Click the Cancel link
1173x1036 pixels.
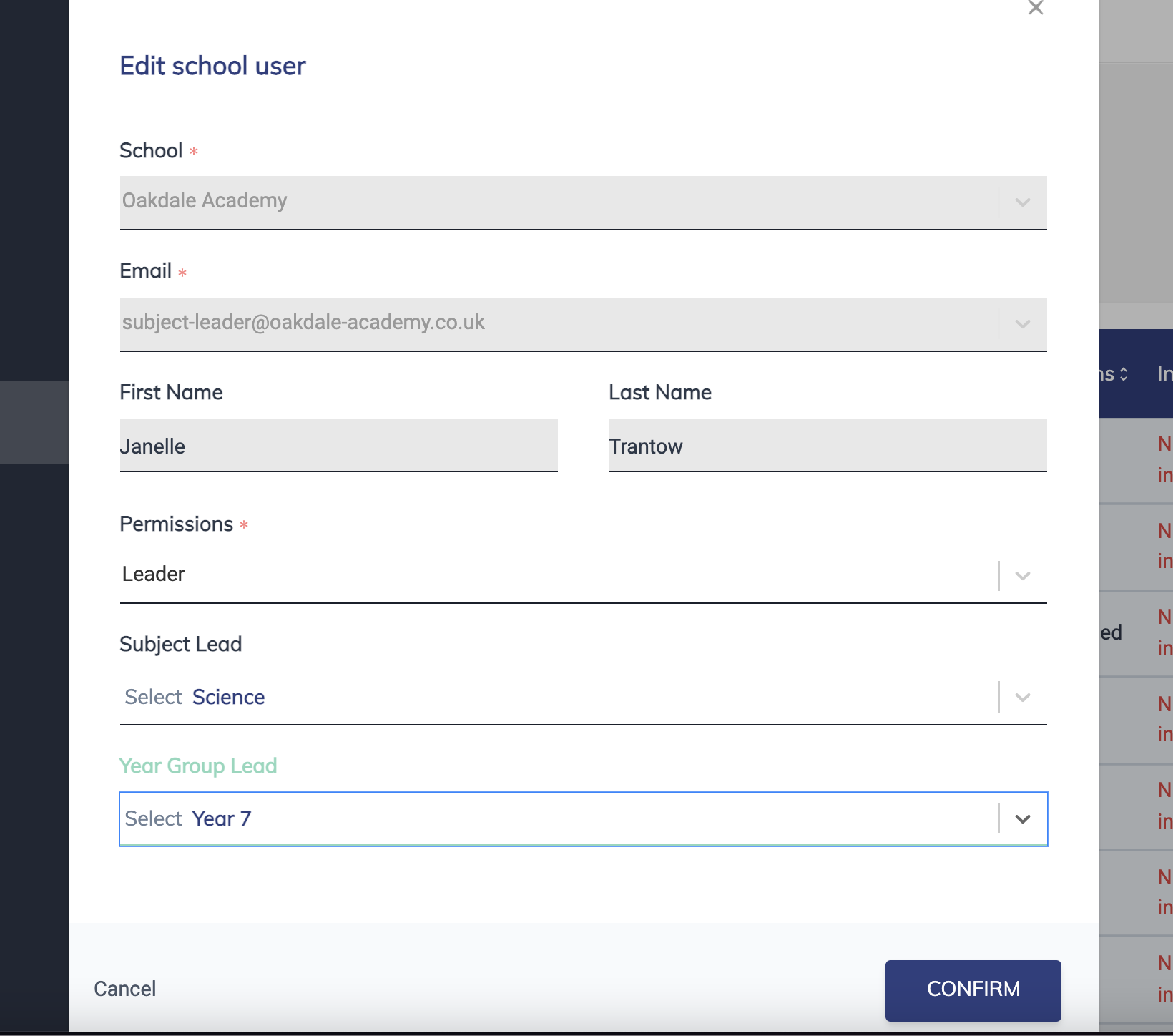(124, 989)
